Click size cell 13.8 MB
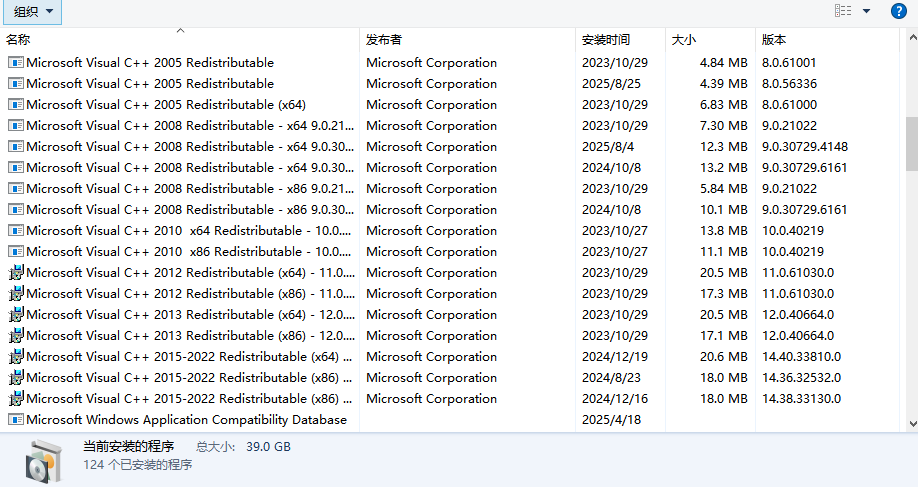918x487 pixels. [x=724, y=231]
